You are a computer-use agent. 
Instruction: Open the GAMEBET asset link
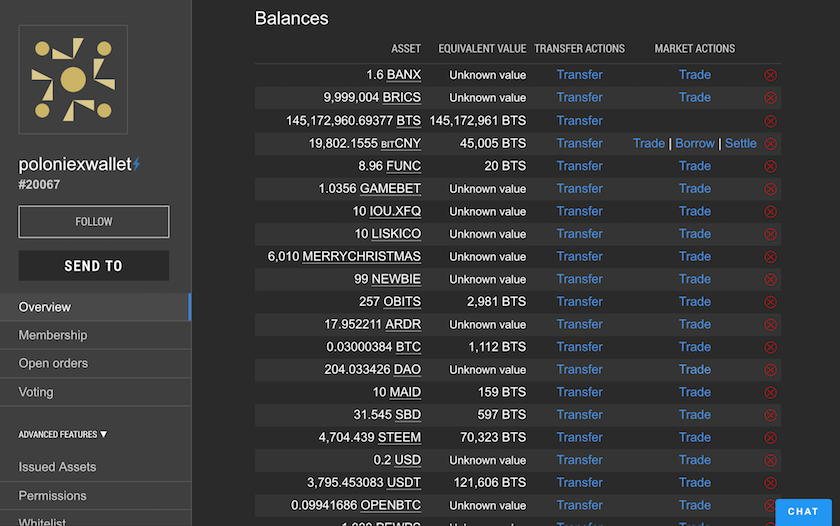[390, 189]
